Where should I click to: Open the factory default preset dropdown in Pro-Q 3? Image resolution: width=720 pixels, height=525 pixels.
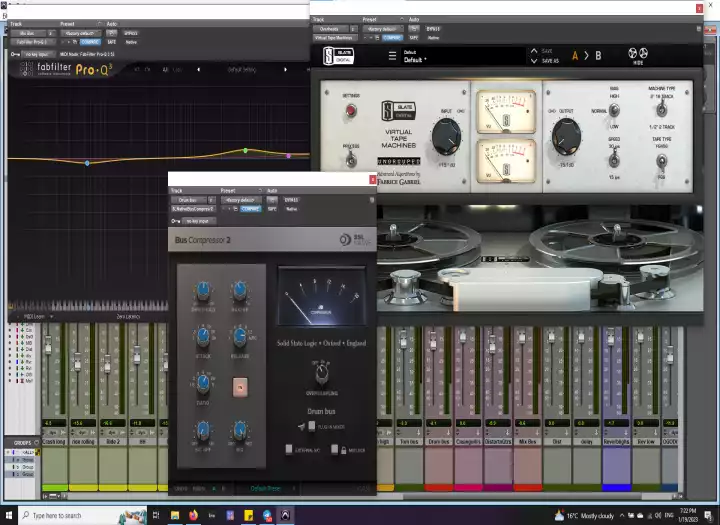(80, 34)
